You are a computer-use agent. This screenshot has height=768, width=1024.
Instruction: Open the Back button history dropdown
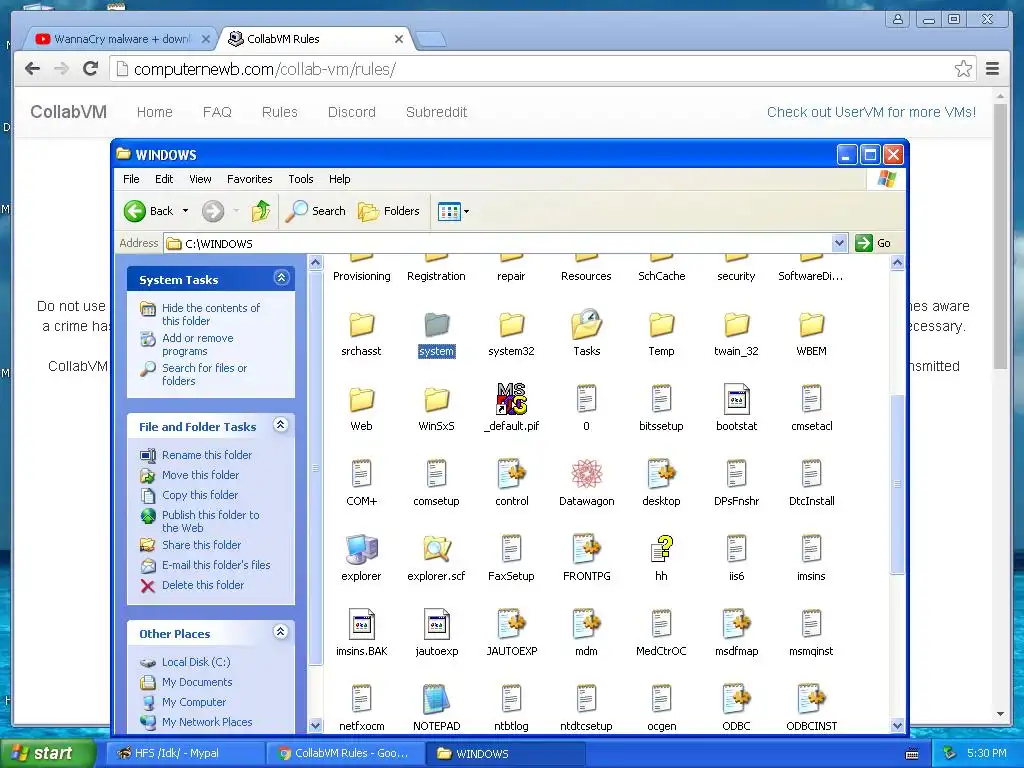click(185, 211)
